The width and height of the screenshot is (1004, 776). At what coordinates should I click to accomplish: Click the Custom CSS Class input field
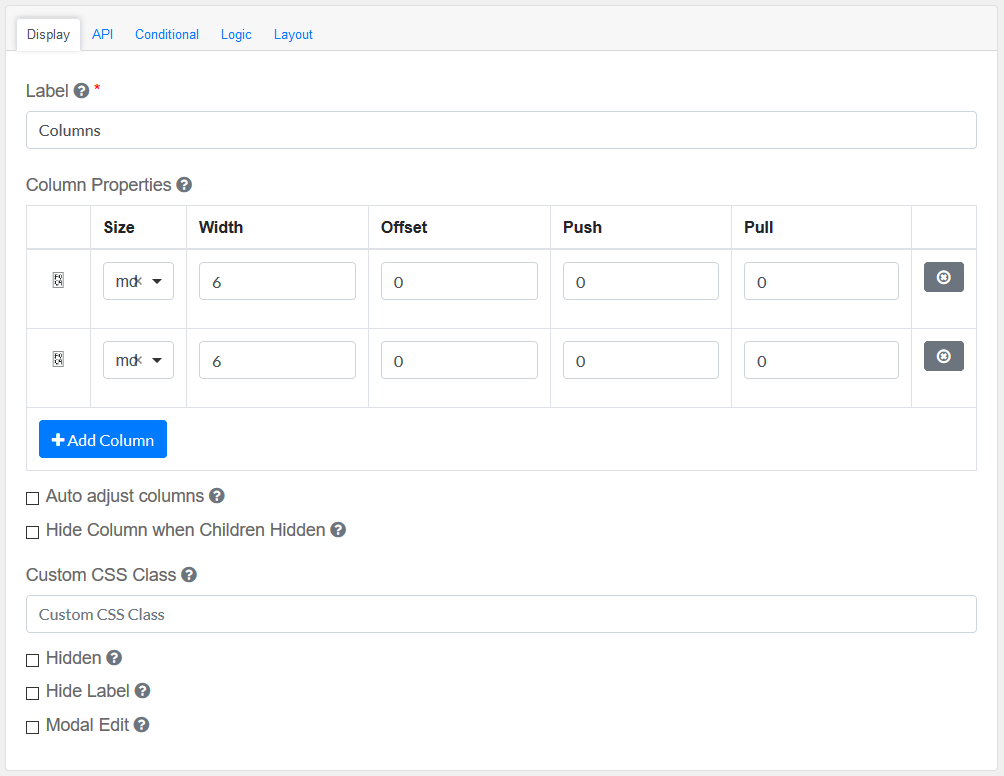tap(501, 614)
